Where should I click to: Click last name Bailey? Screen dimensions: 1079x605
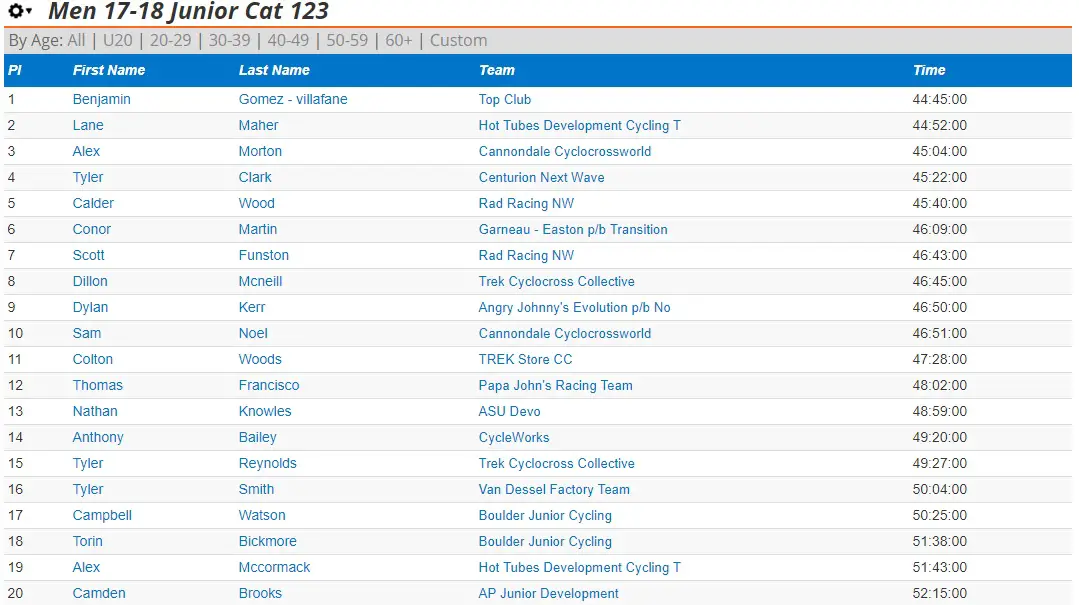point(257,438)
